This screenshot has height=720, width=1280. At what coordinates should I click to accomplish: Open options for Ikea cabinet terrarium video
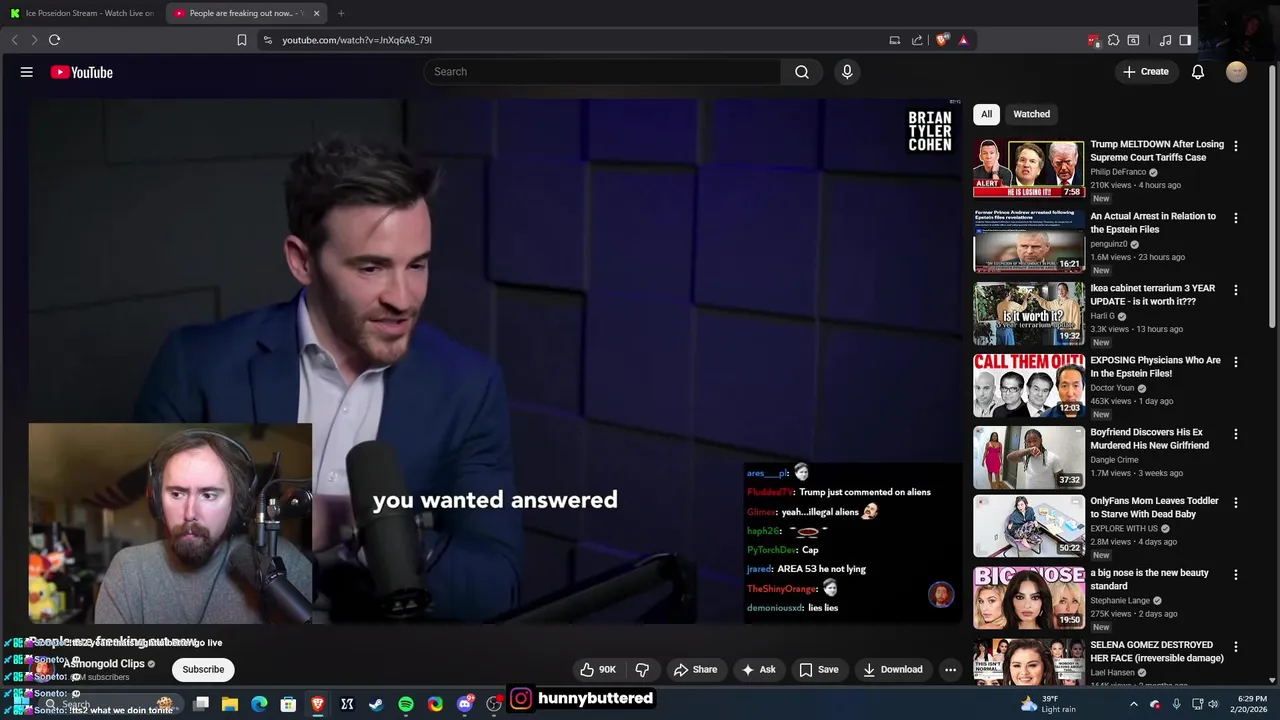click(x=1236, y=290)
